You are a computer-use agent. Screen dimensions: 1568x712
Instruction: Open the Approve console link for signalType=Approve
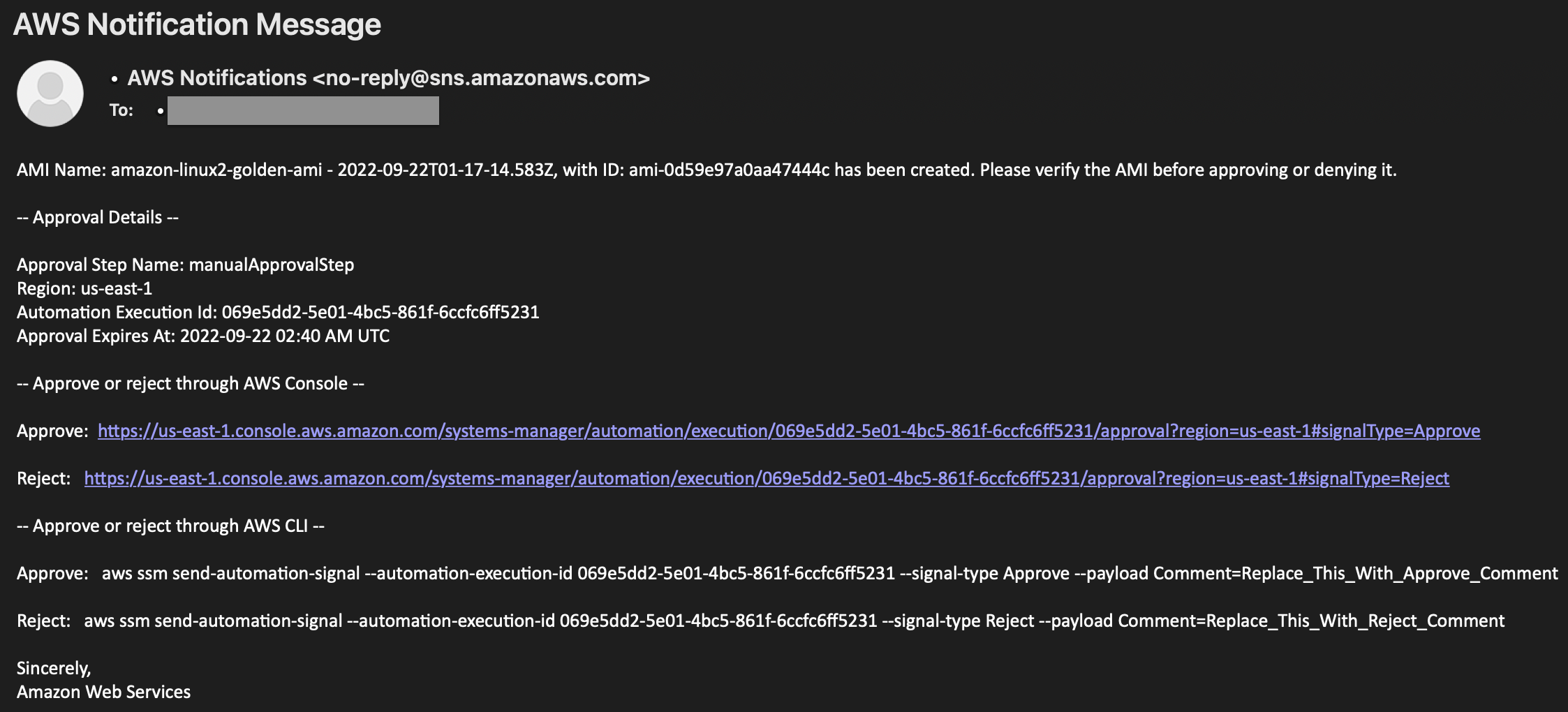pos(789,431)
